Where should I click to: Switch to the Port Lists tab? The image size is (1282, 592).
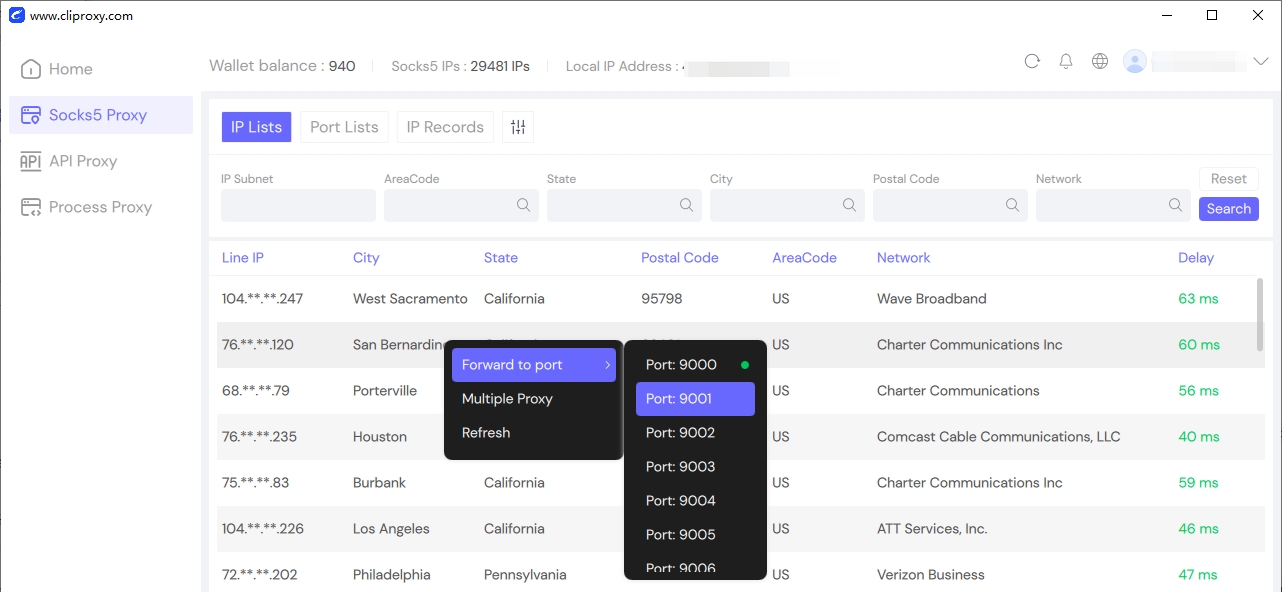(344, 127)
